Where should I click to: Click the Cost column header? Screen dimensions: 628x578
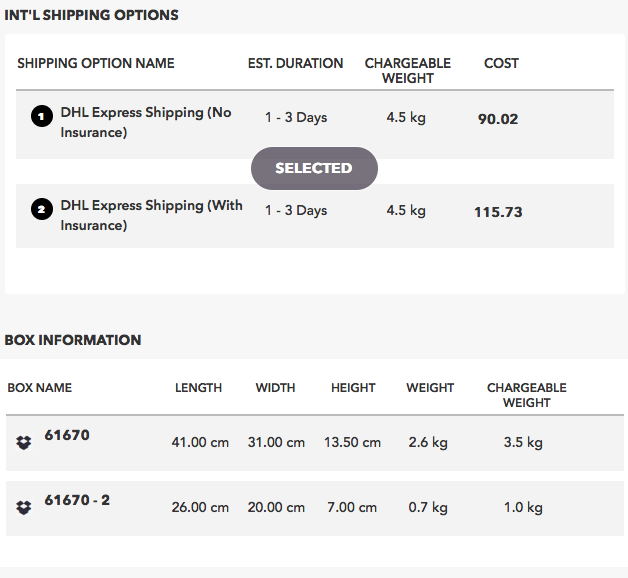pyautogui.click(x=501, y=63)
